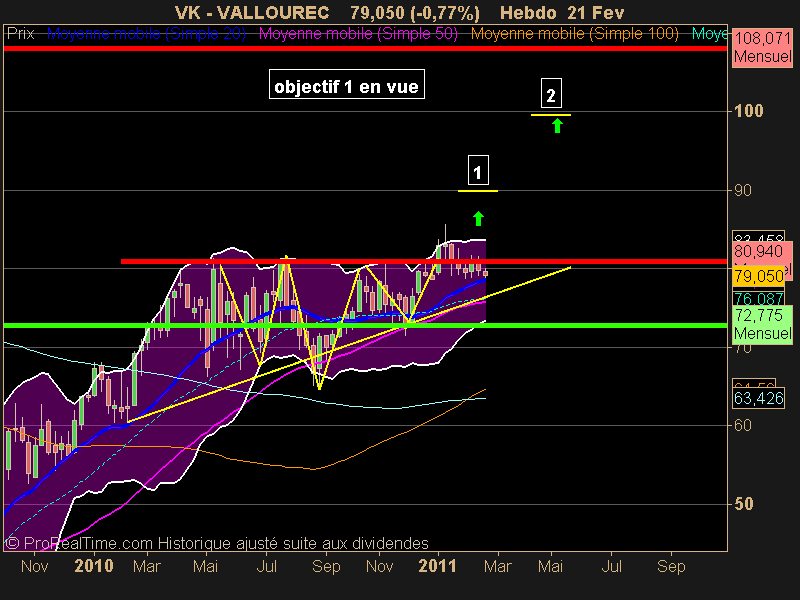Image resolution: width=800 pixels, height=600 pixels.
Task: Click the 2011 time axis label
Action: 437,566
